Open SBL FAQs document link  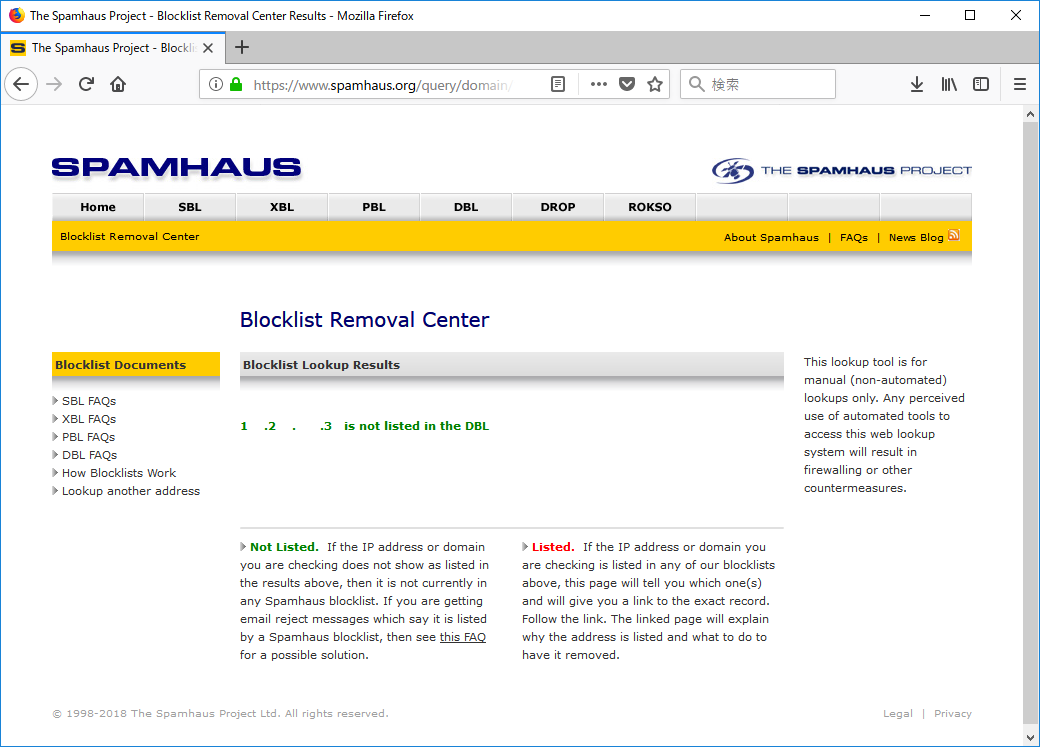[89, 401]
